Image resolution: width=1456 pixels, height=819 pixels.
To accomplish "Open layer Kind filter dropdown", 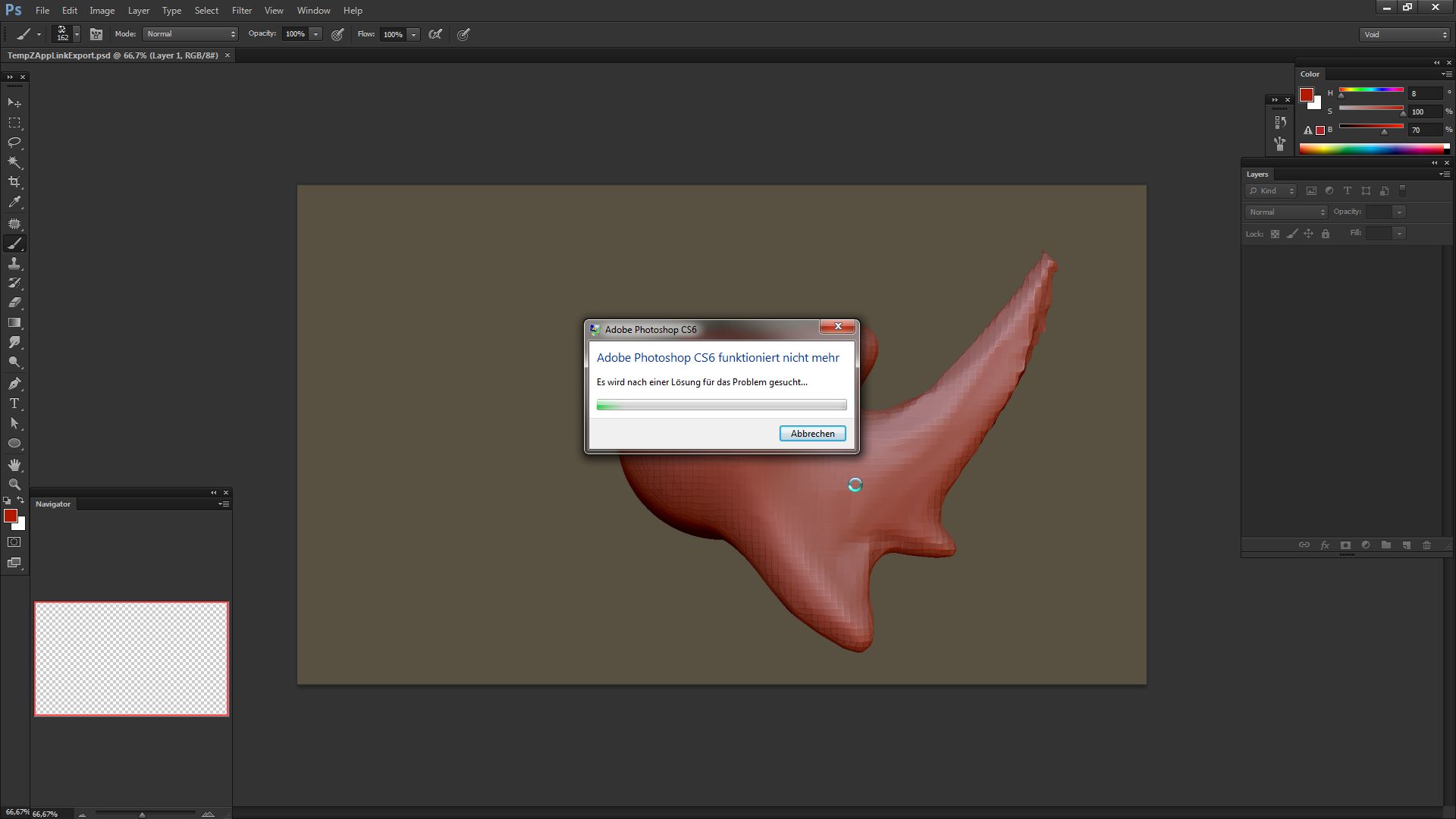I will 1271,191.
